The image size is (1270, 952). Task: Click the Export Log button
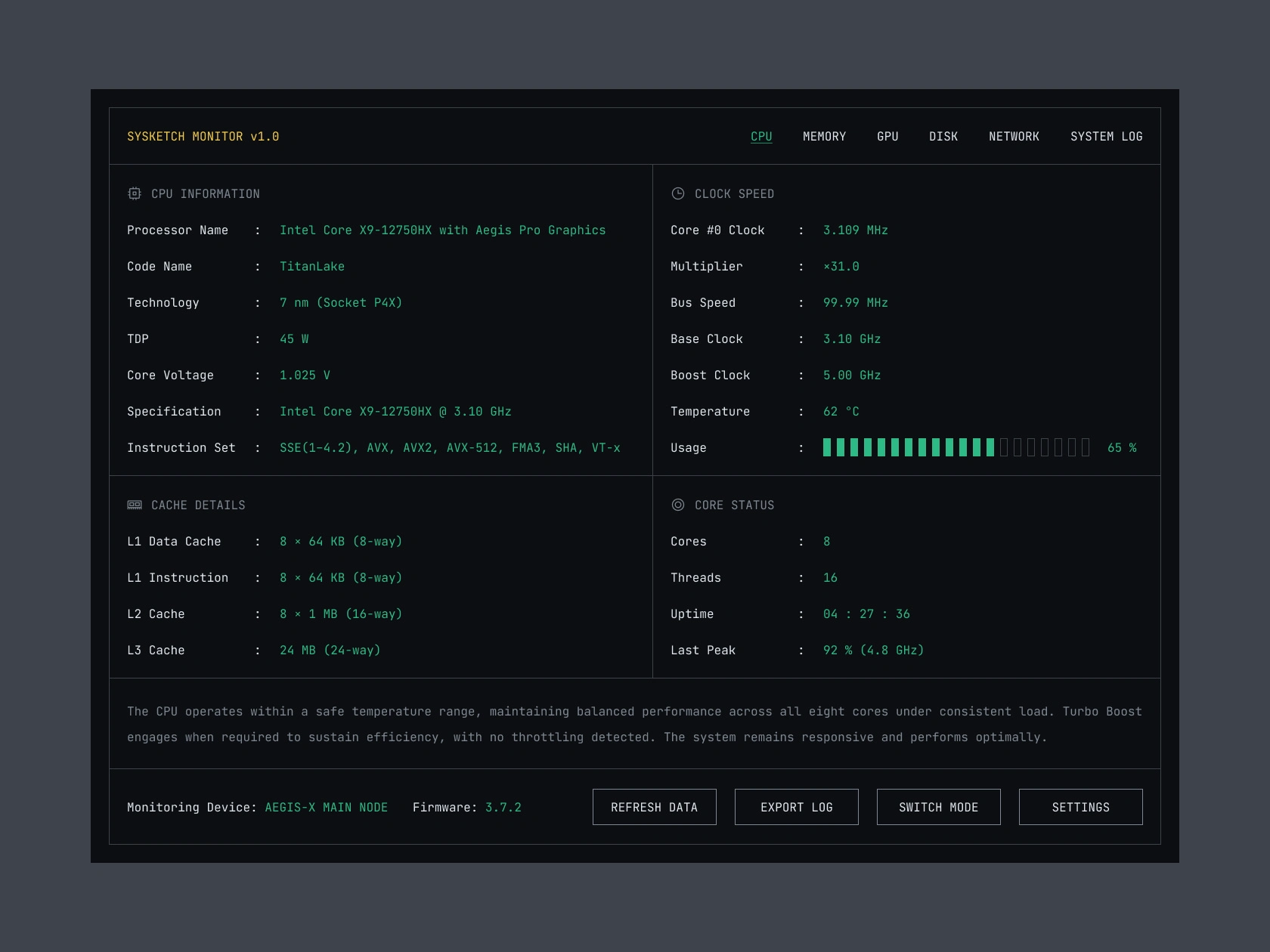point(796,807)
